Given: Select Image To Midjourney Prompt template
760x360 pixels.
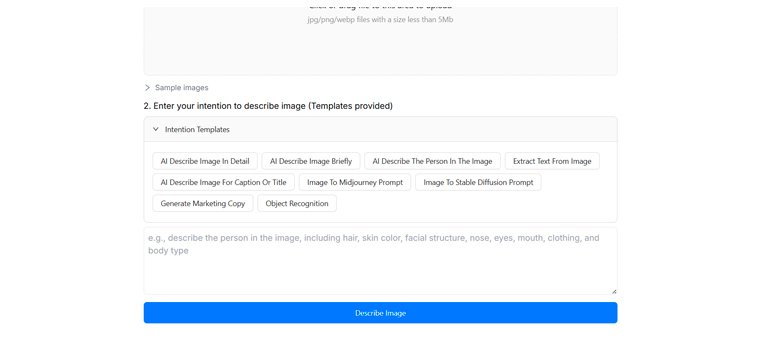Looking at the screenshot, I should (x=355, y=182).
